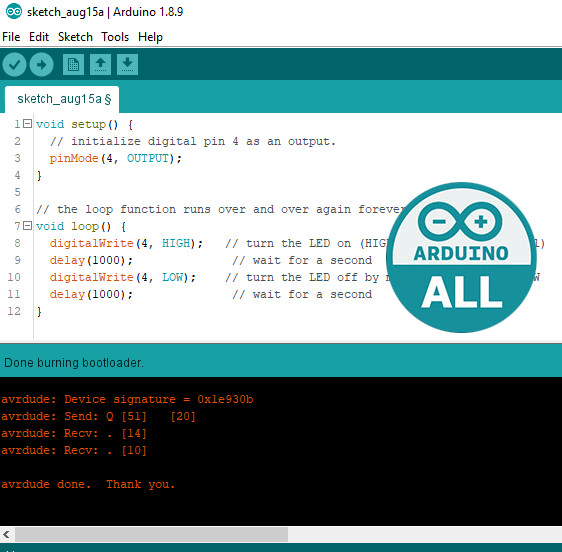This screenshot has width=562, height=552.
Task: Open the Help menu
Action: (x=151, y=37)
